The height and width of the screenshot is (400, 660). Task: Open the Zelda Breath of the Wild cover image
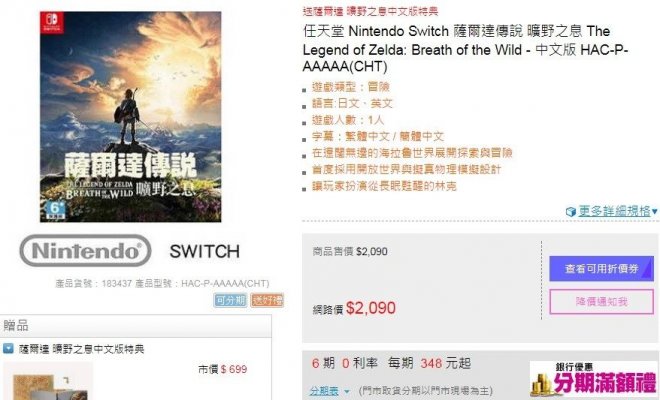(x=130, y=117)
